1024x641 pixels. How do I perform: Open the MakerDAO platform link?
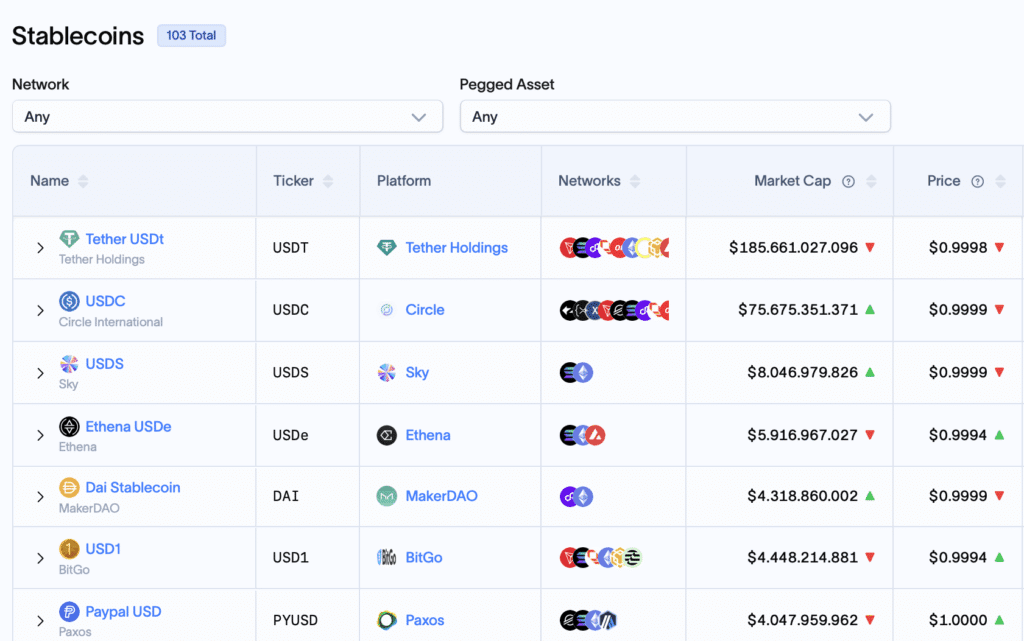point(441,496)
